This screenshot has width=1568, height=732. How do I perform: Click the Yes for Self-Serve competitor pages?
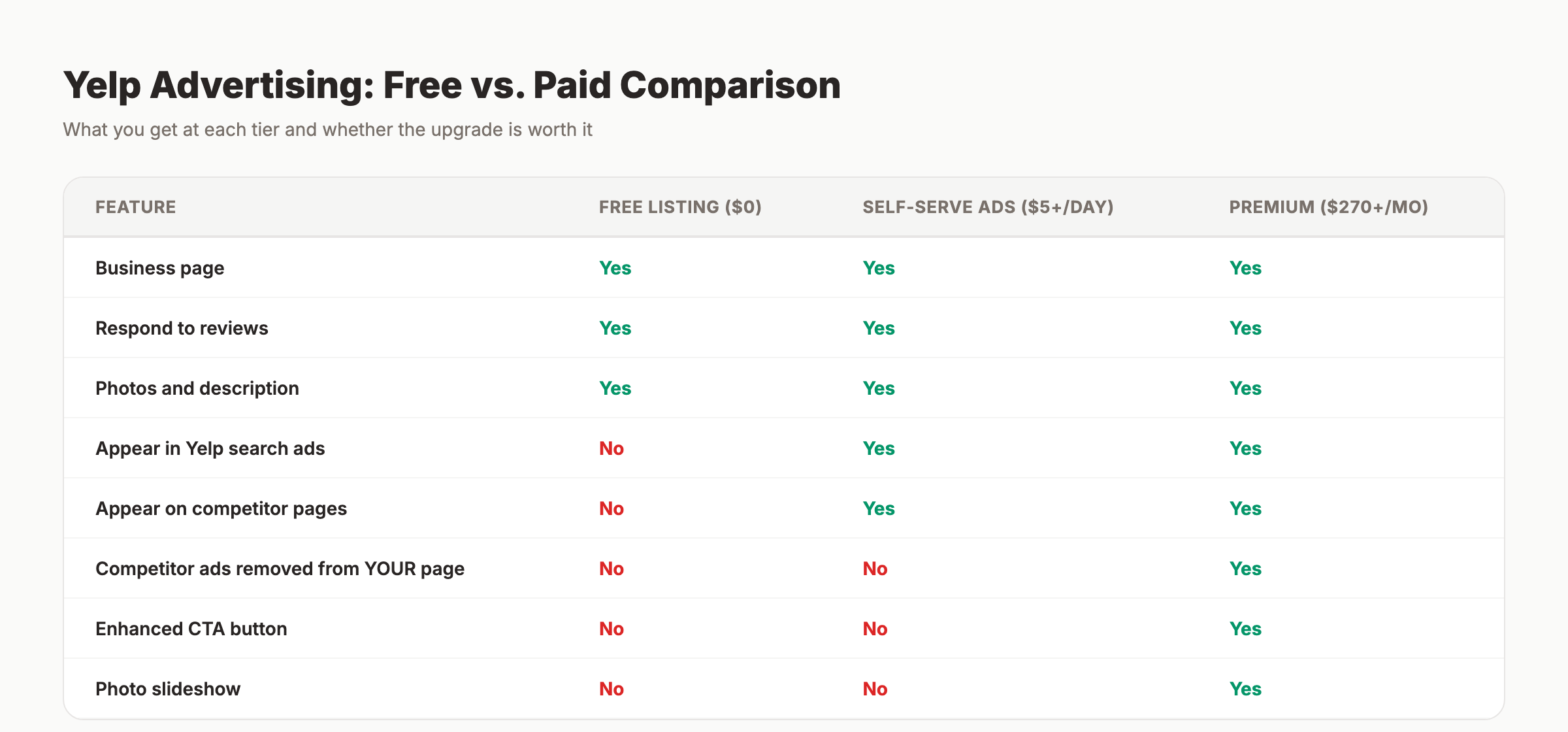(878, 508)
